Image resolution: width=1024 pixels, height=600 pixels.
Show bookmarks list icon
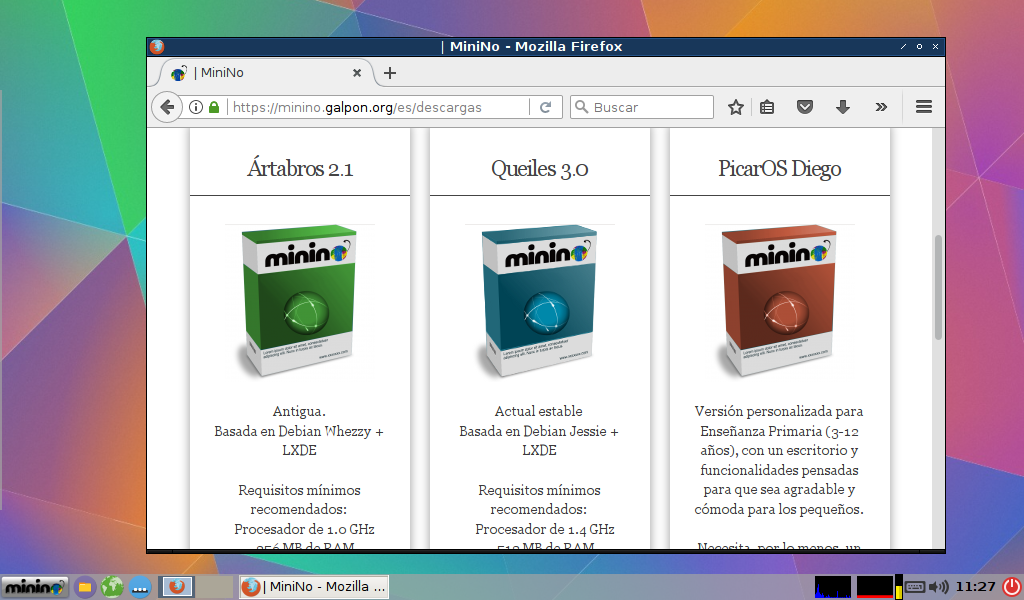pos(767,107)
